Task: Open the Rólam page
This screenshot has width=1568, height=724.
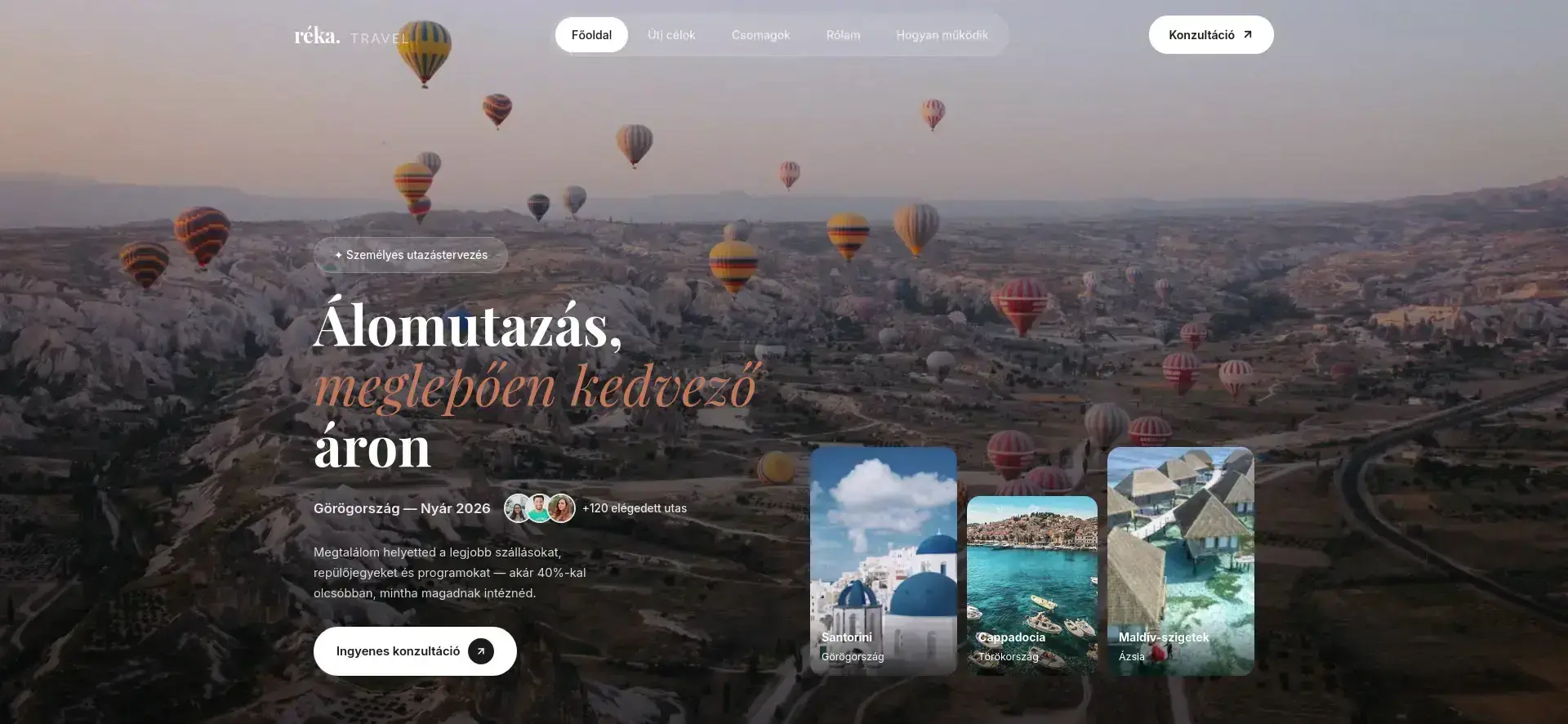Action: pyautogui.click(x=843, y=35)
